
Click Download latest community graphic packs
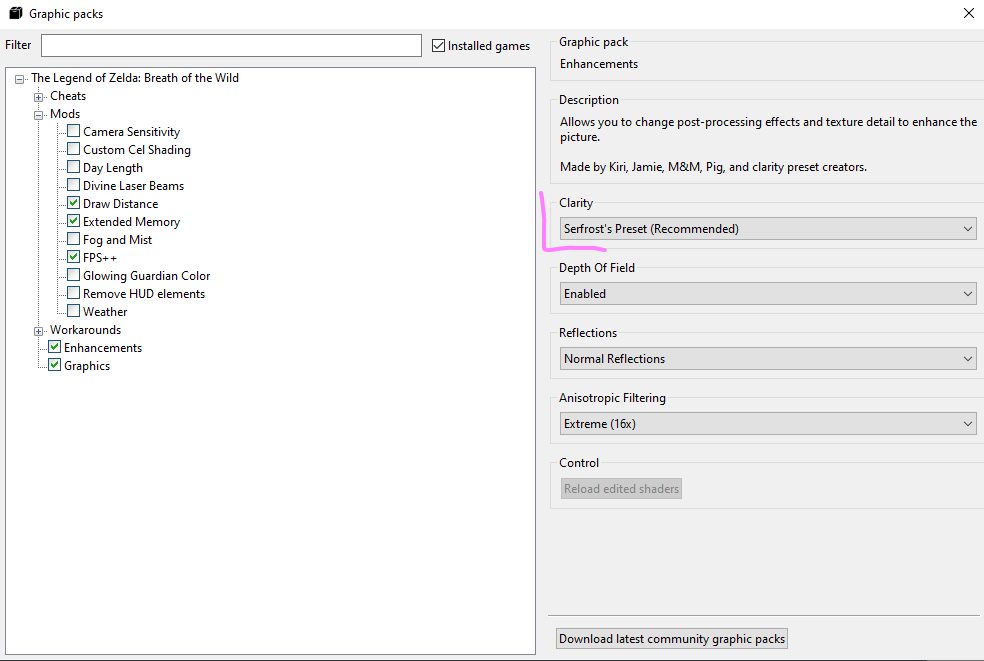pos(671,638)
